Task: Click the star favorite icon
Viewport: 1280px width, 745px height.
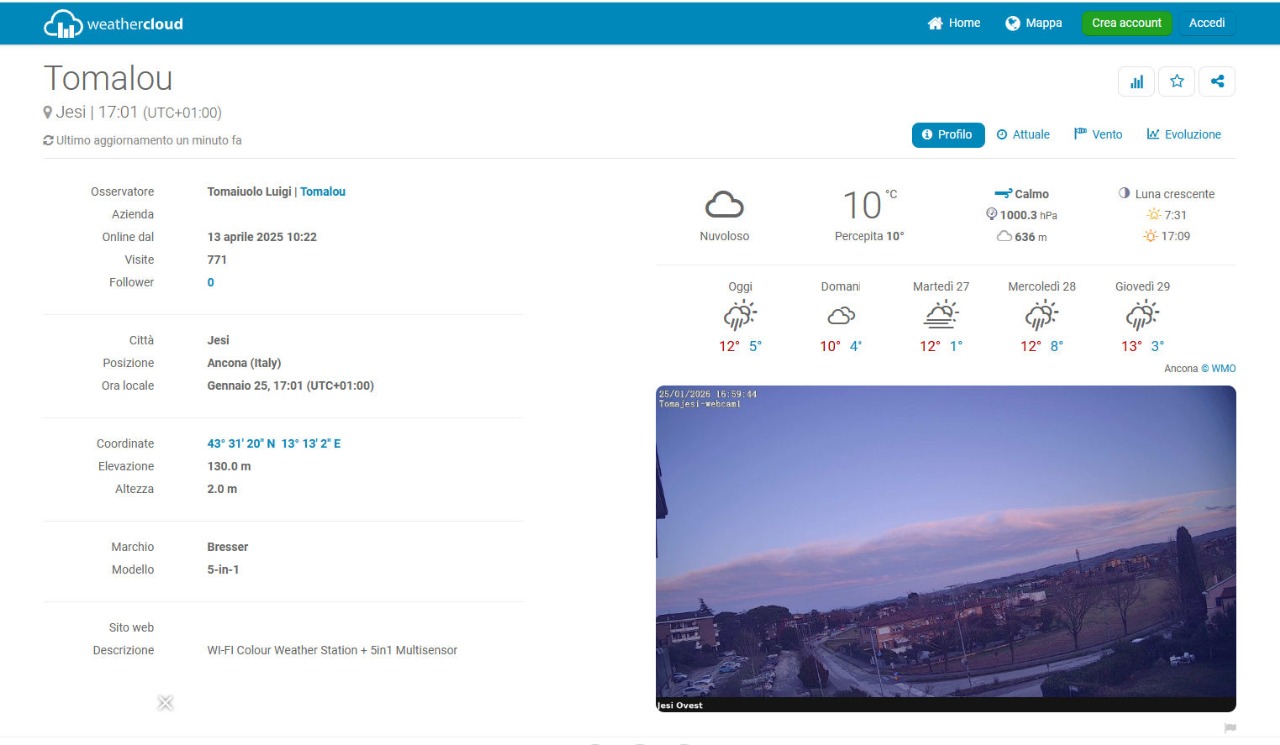Action: [1176, 82]
